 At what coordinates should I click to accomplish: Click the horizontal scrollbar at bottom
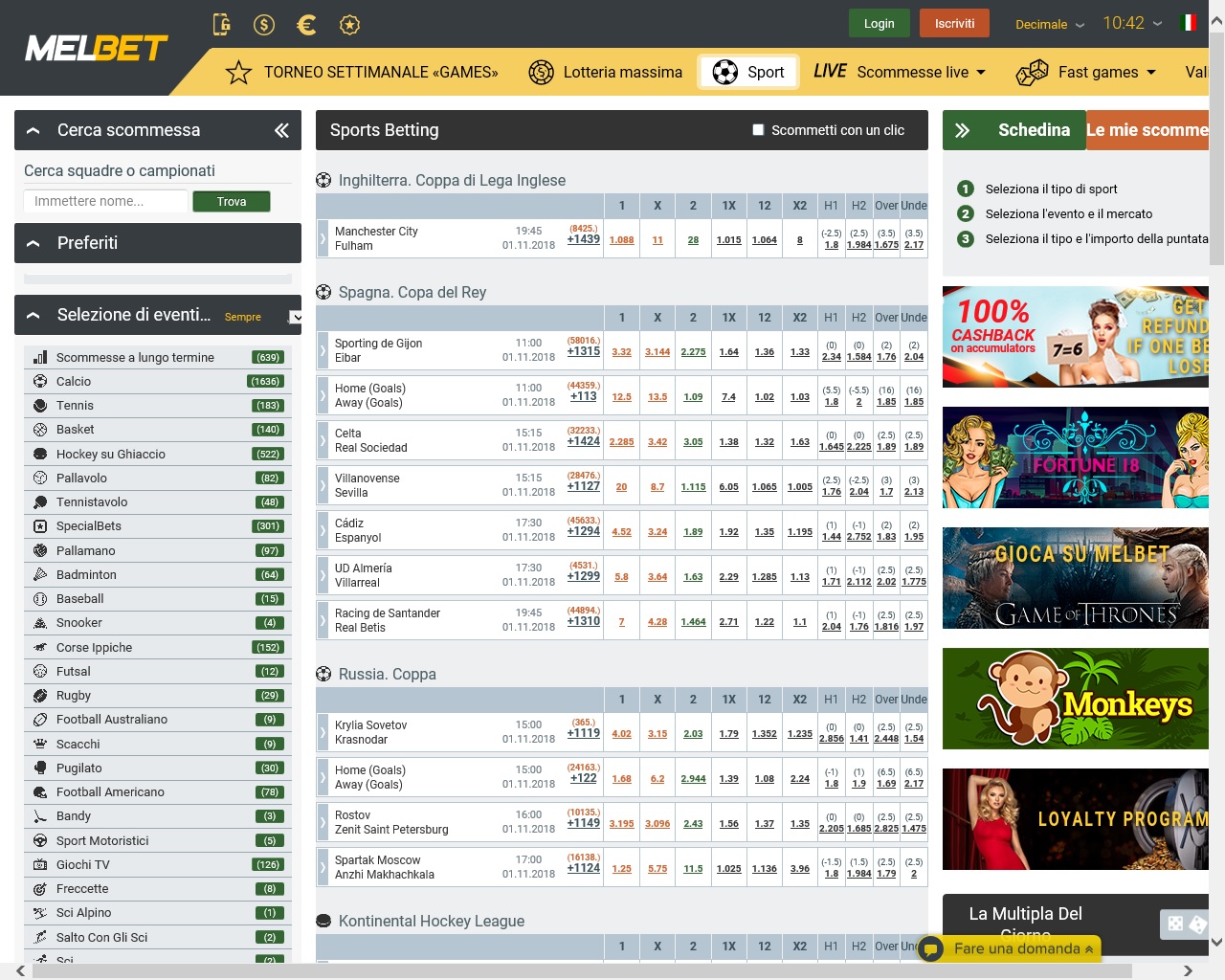click(582, 970)
